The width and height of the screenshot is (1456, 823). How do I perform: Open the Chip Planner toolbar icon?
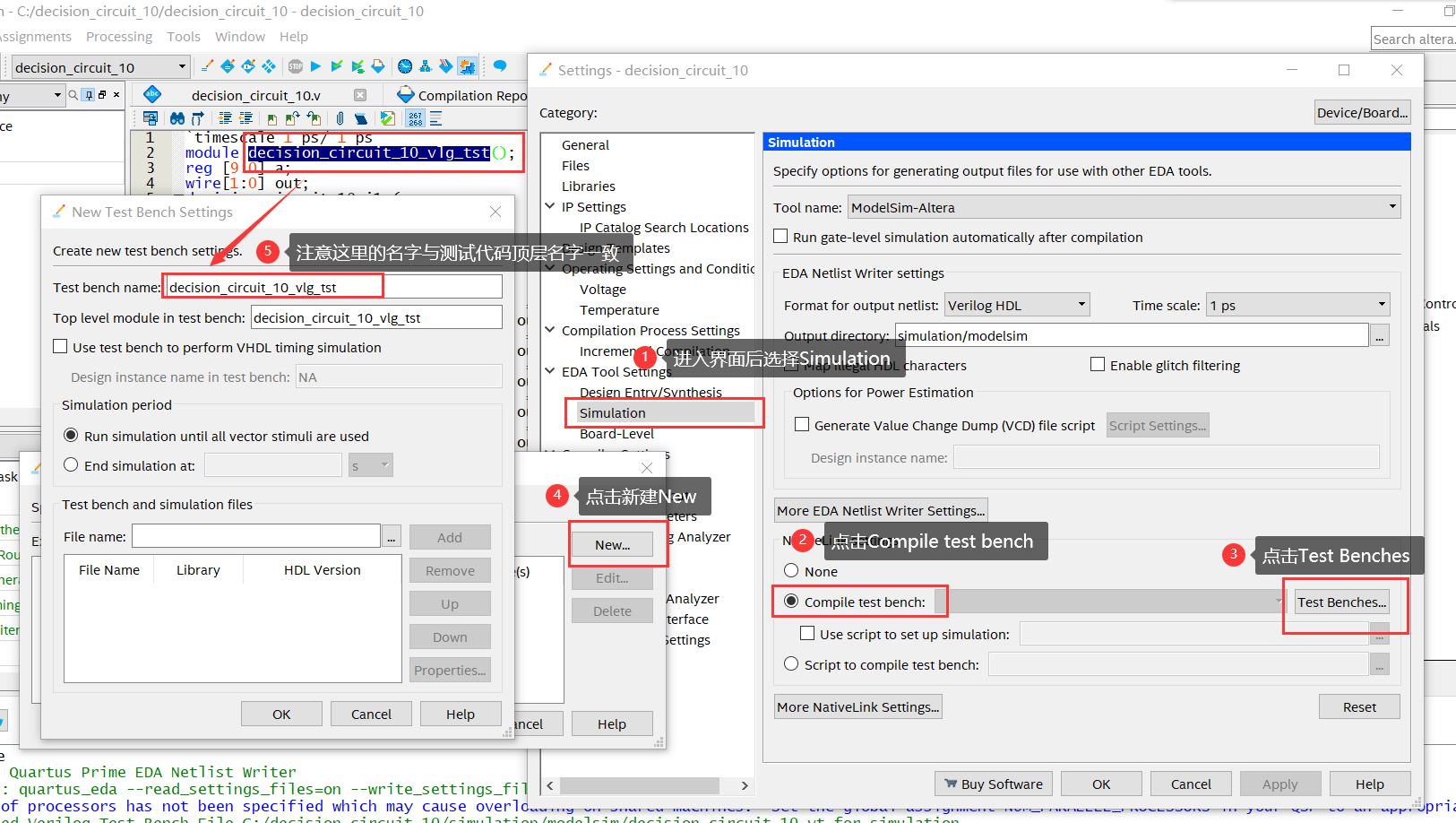[269, 66]
